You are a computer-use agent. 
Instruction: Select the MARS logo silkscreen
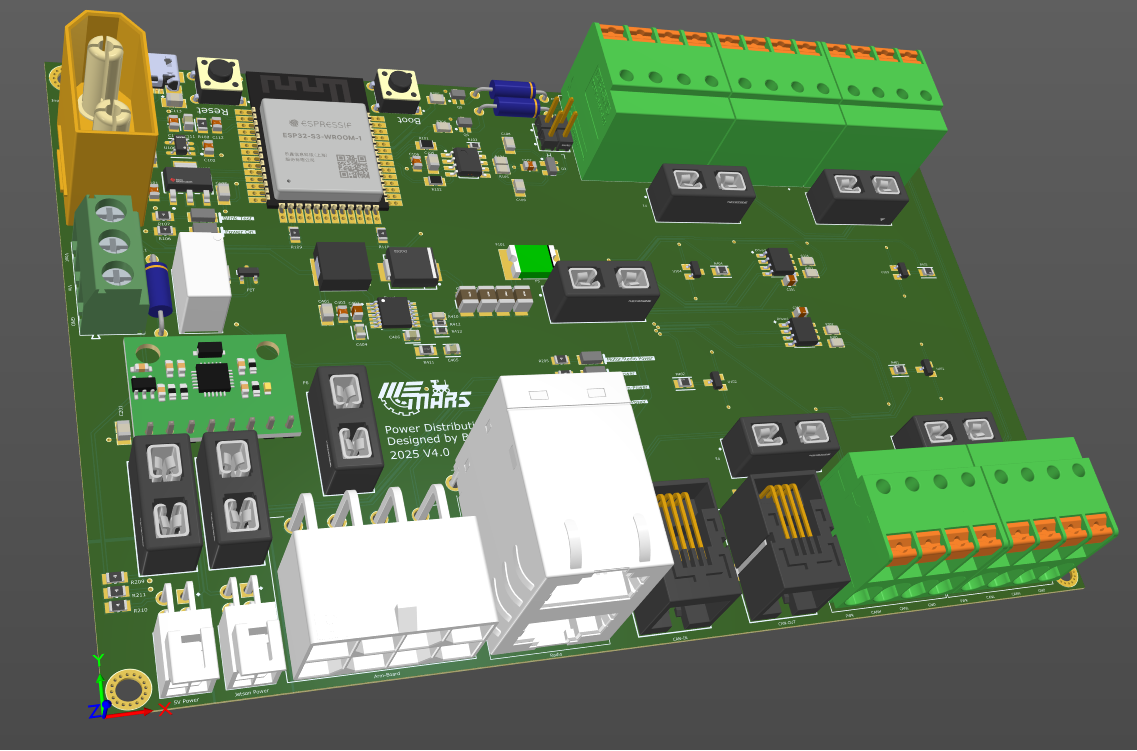424,395
